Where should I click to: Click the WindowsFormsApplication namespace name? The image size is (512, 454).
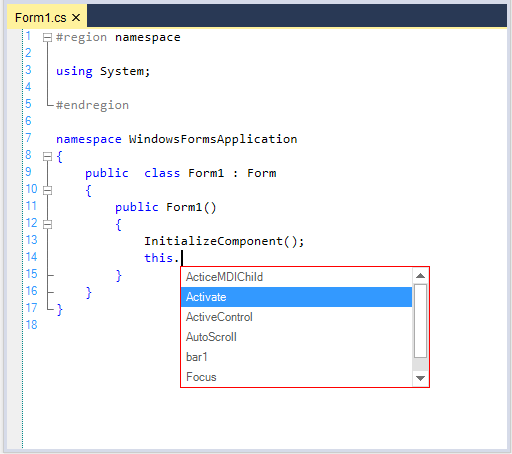coord(213,139)
